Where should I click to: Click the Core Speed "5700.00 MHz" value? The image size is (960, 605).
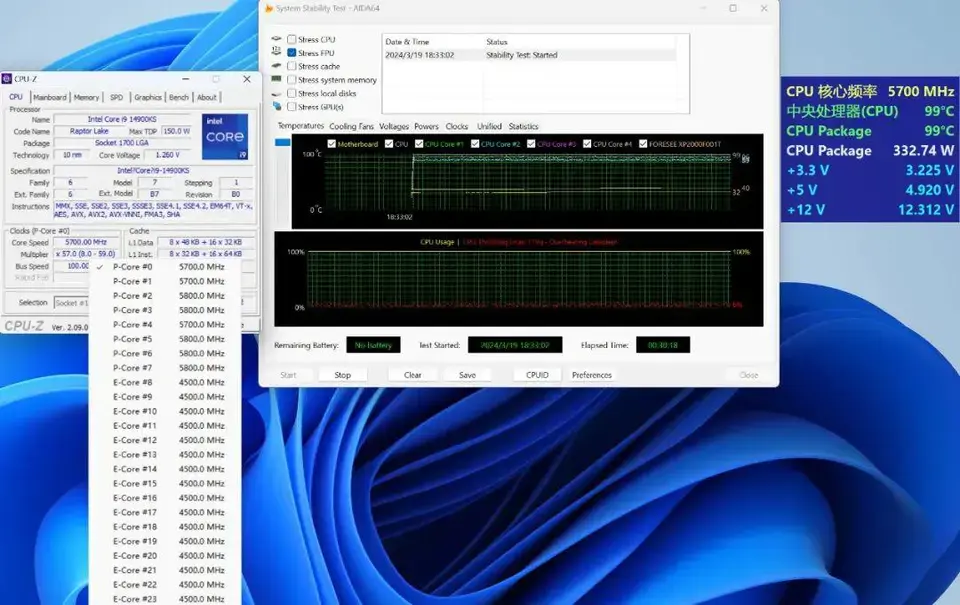[x=86, y=242]
